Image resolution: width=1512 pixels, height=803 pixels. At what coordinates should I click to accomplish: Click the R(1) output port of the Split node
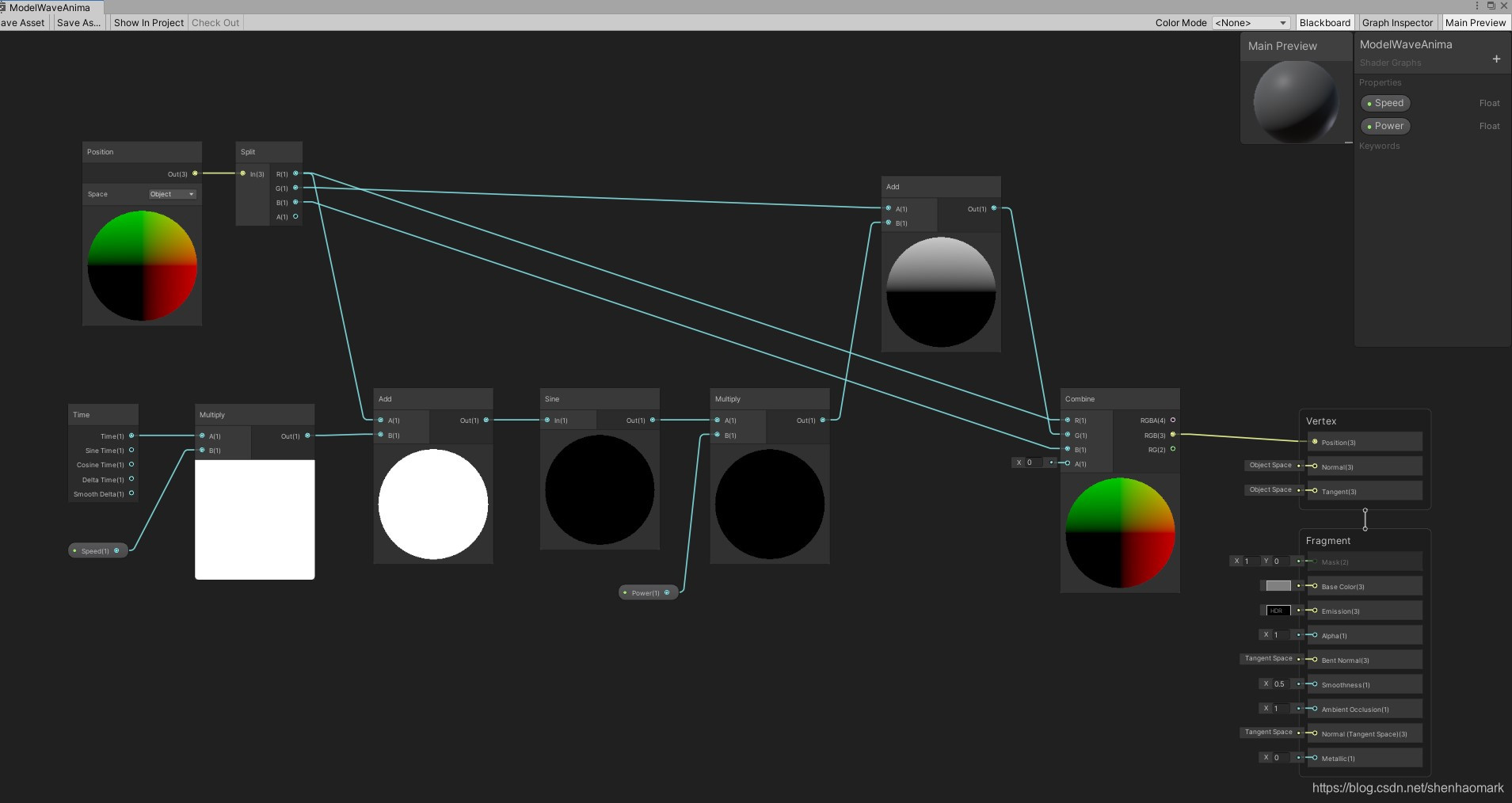(295, 173)
